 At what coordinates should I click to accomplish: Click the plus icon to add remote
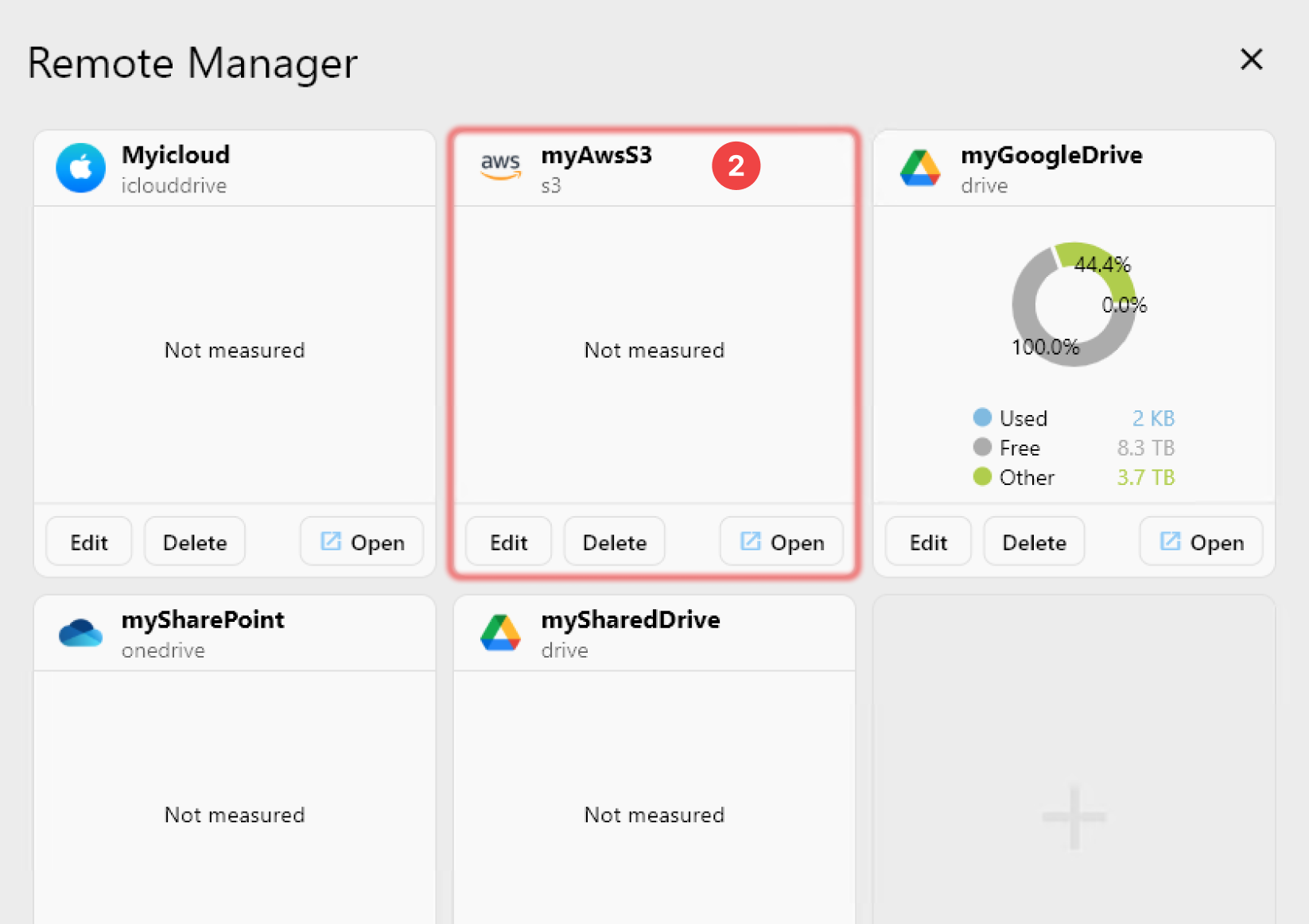click(1074, 816)
